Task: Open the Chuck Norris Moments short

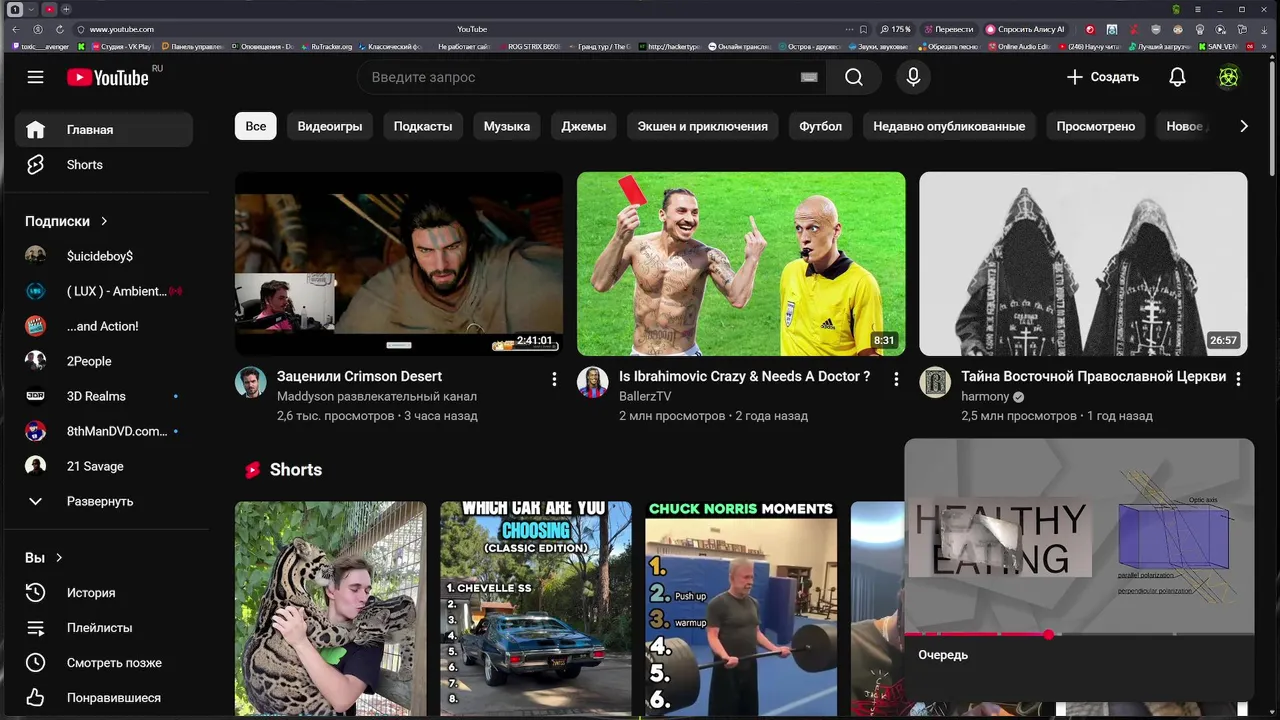Action: (x=741, y=609)
